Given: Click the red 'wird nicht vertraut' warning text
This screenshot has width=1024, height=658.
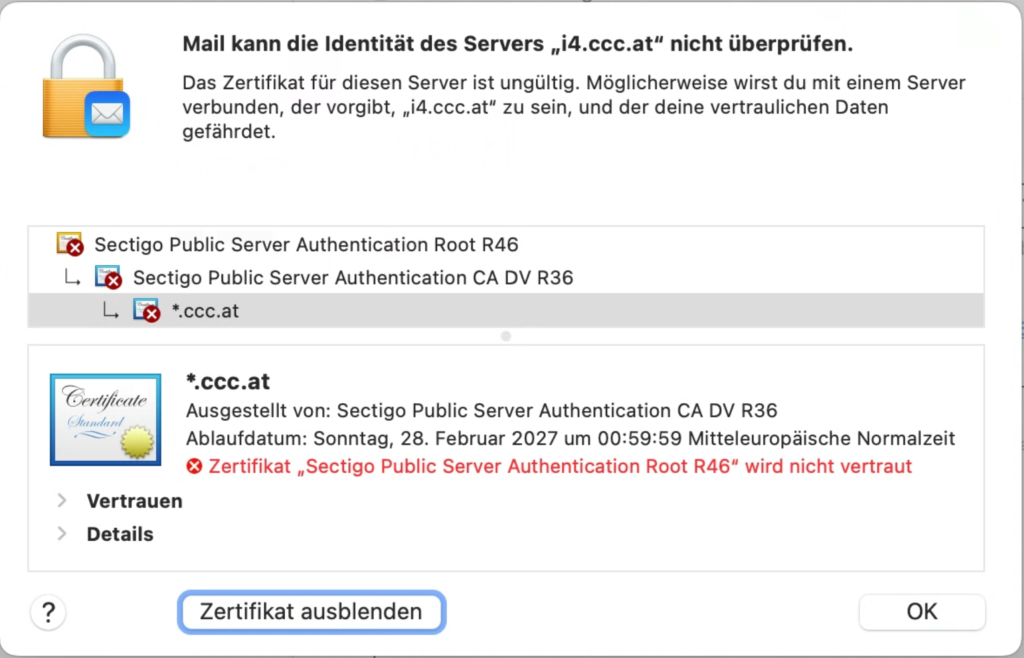Looking at the screenshot, I should [x=560, y=466].
